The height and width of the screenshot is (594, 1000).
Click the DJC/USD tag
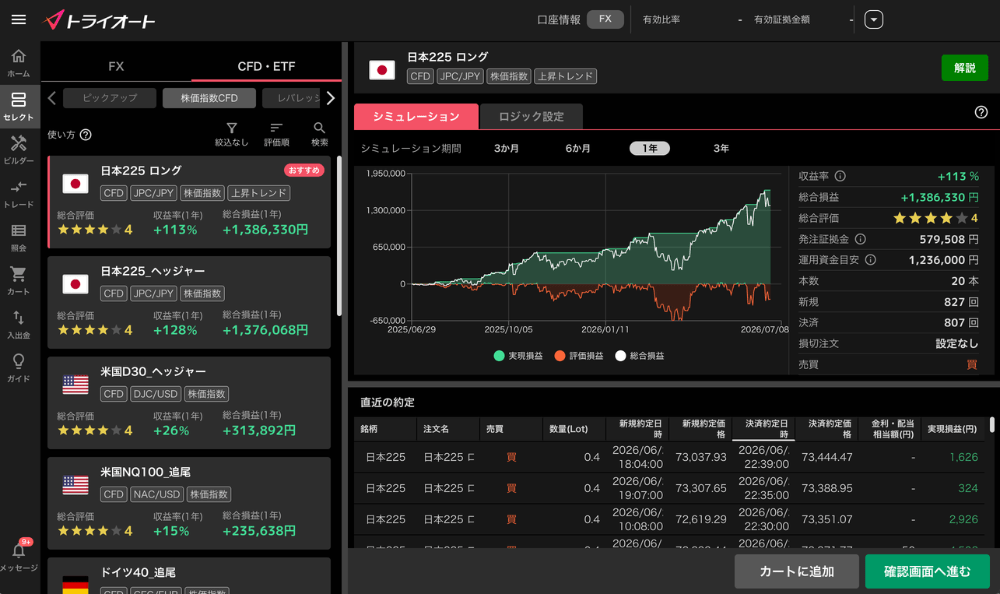point(156,394)
